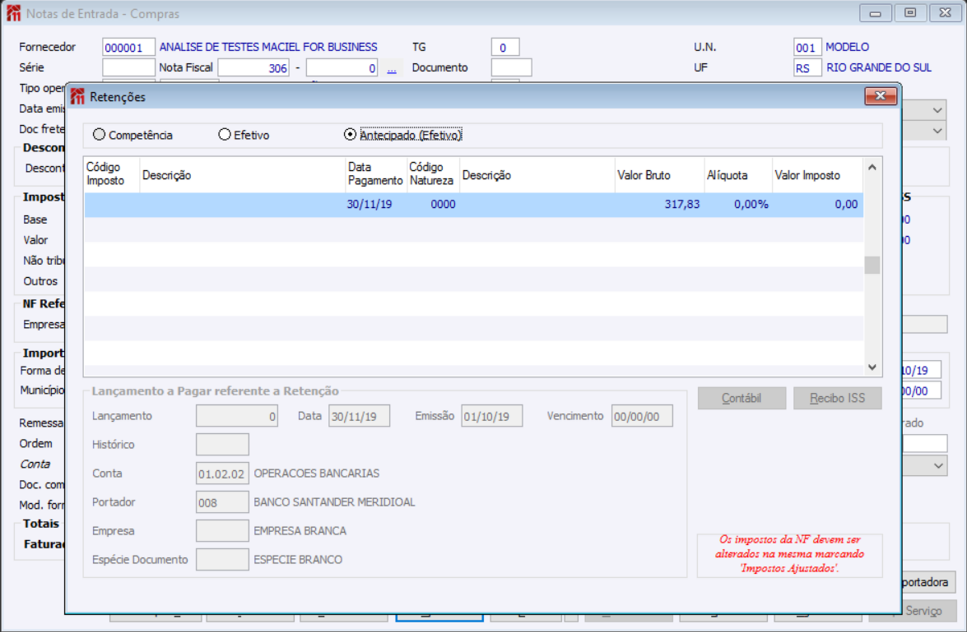Click the Valor Bruto column header

click(659, 175)
